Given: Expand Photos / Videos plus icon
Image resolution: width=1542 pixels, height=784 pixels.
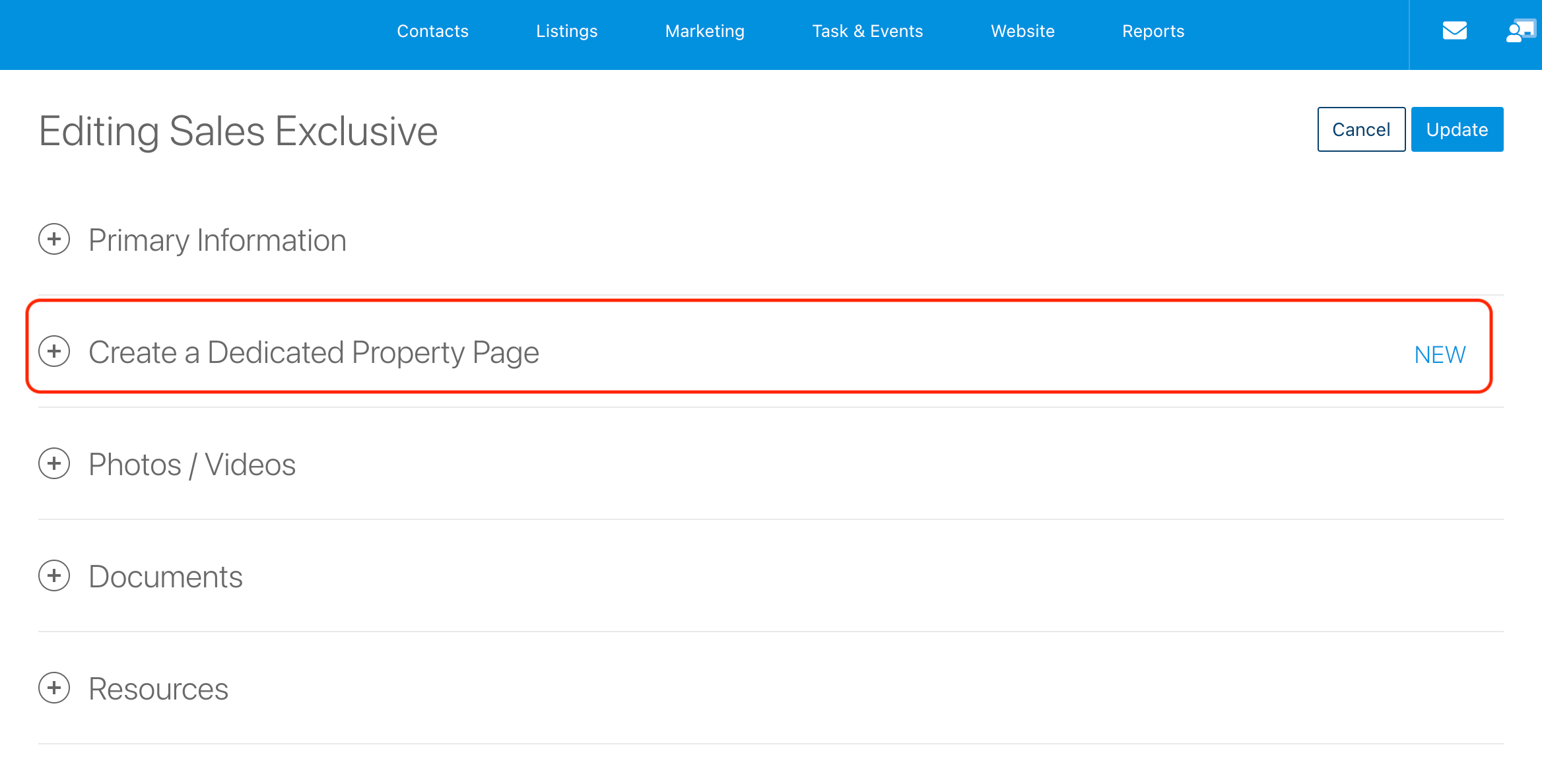Looking at the screenshot, I should coord(54,463).
